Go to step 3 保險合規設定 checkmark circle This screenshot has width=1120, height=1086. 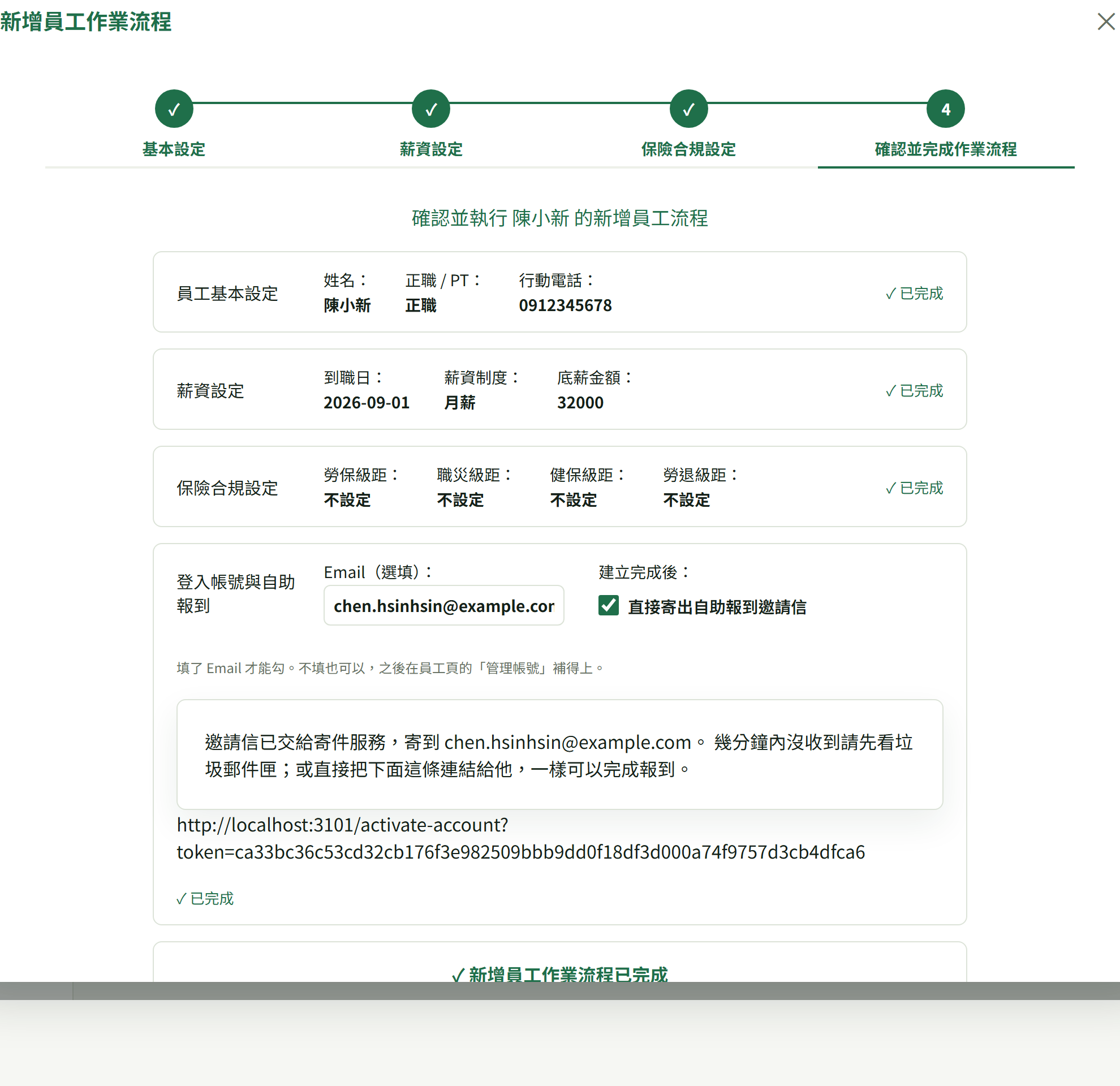688,109
